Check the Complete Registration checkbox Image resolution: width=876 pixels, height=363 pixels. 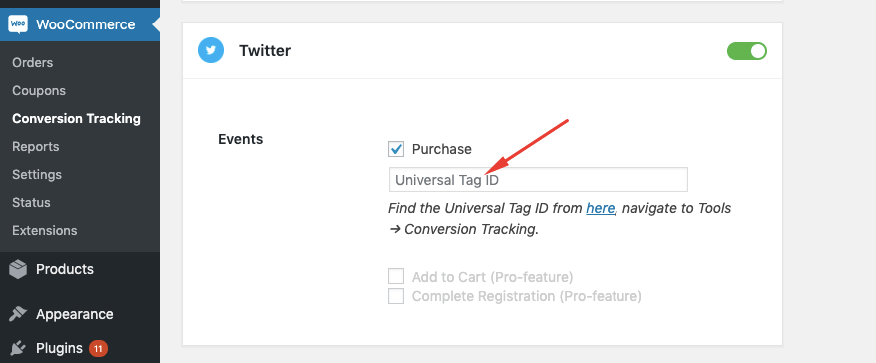396,296
